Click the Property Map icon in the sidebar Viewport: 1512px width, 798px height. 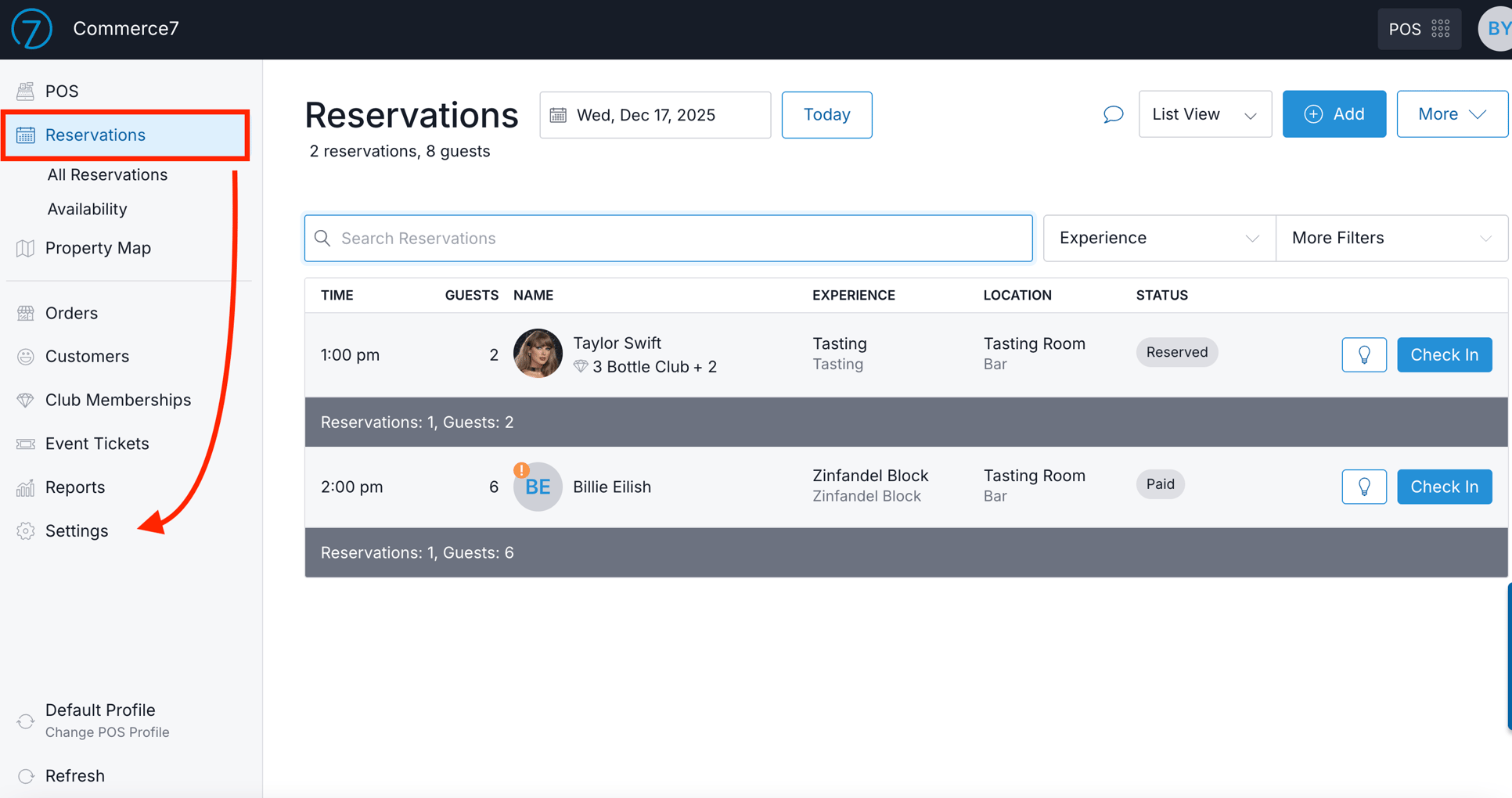[26, 248]
